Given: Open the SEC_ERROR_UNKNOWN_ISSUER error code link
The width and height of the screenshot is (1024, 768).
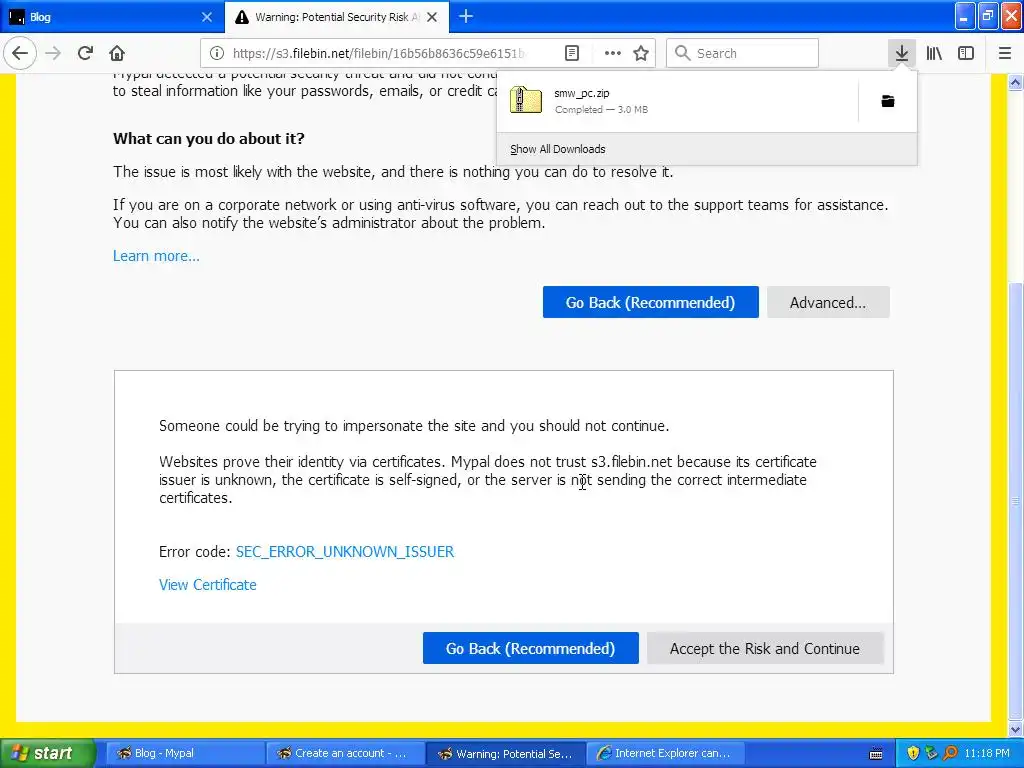Looking at the screenshot, I should [x=345, y=552].
